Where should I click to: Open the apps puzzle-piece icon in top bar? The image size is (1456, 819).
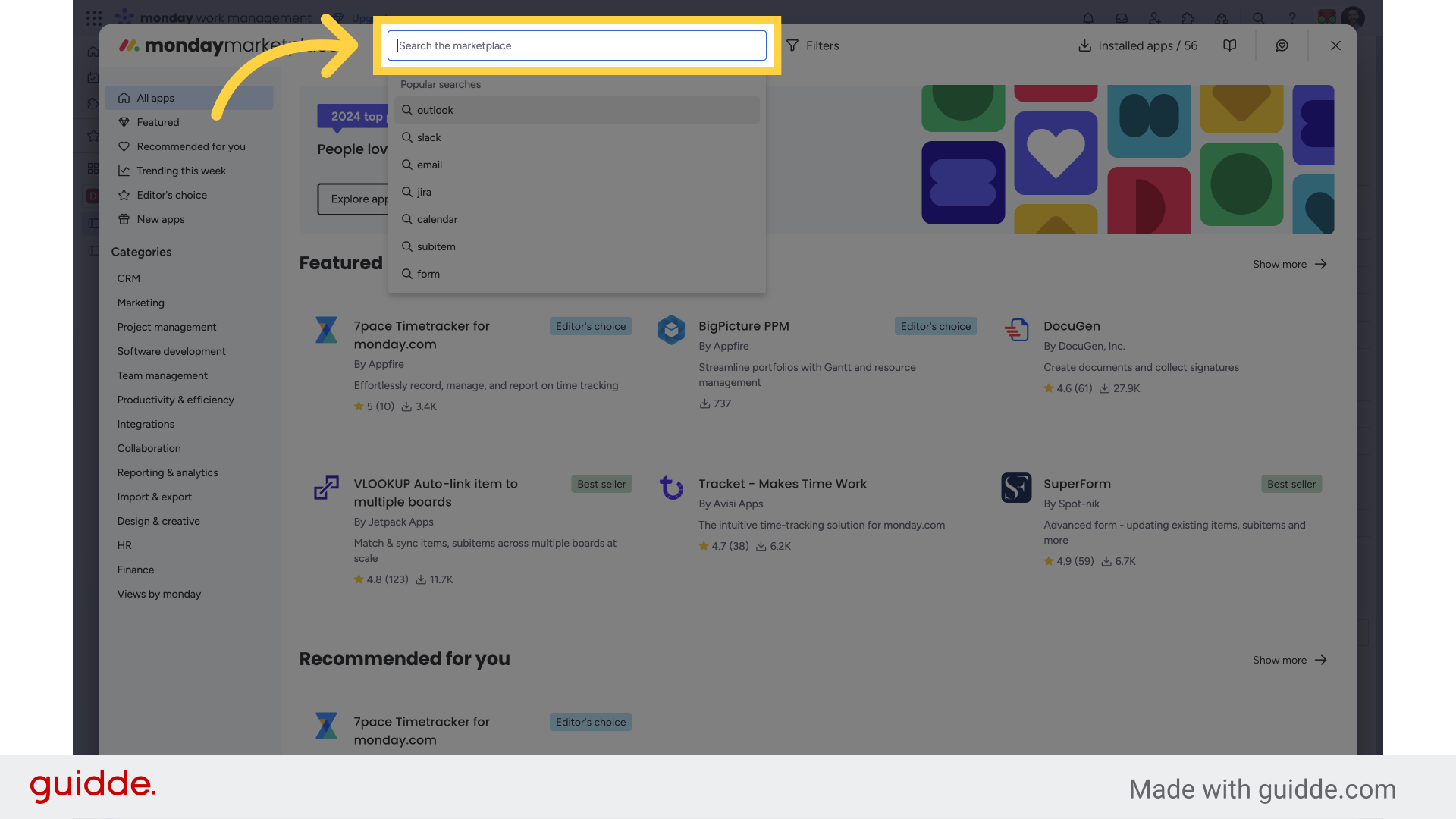tap(1188, 17)
